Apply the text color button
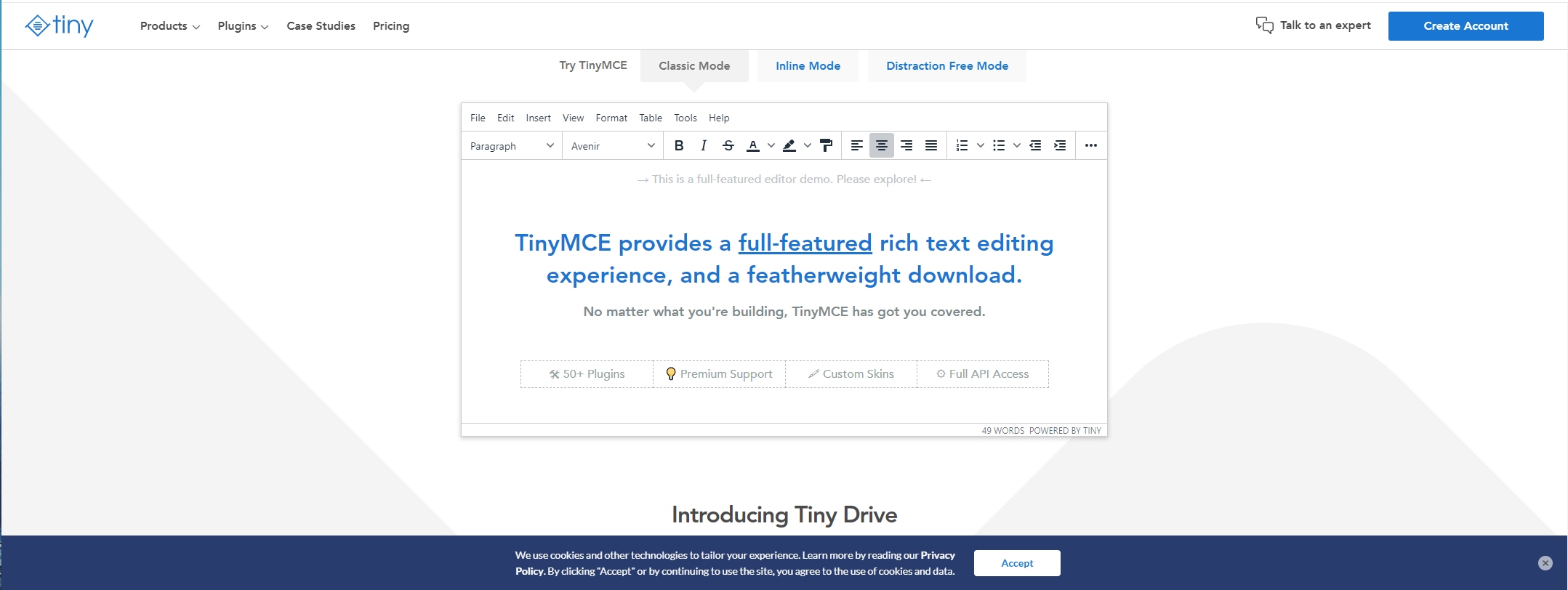Image resolution: width=1568 pixels, height=590 pixels. tap(753, 145)
